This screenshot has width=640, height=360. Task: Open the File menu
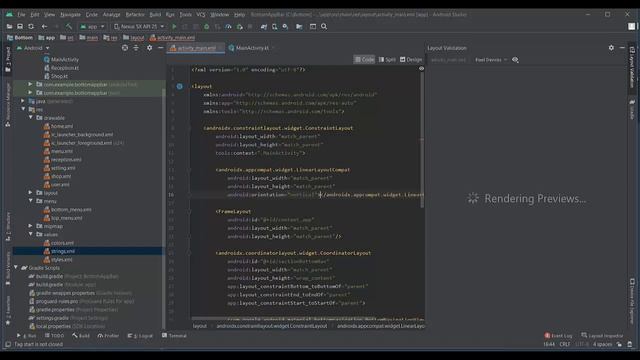[21, 15]
